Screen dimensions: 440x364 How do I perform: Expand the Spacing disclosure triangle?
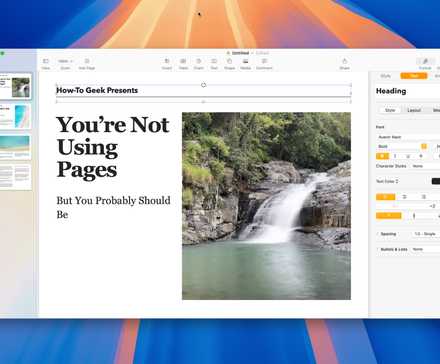pos(378,234)
